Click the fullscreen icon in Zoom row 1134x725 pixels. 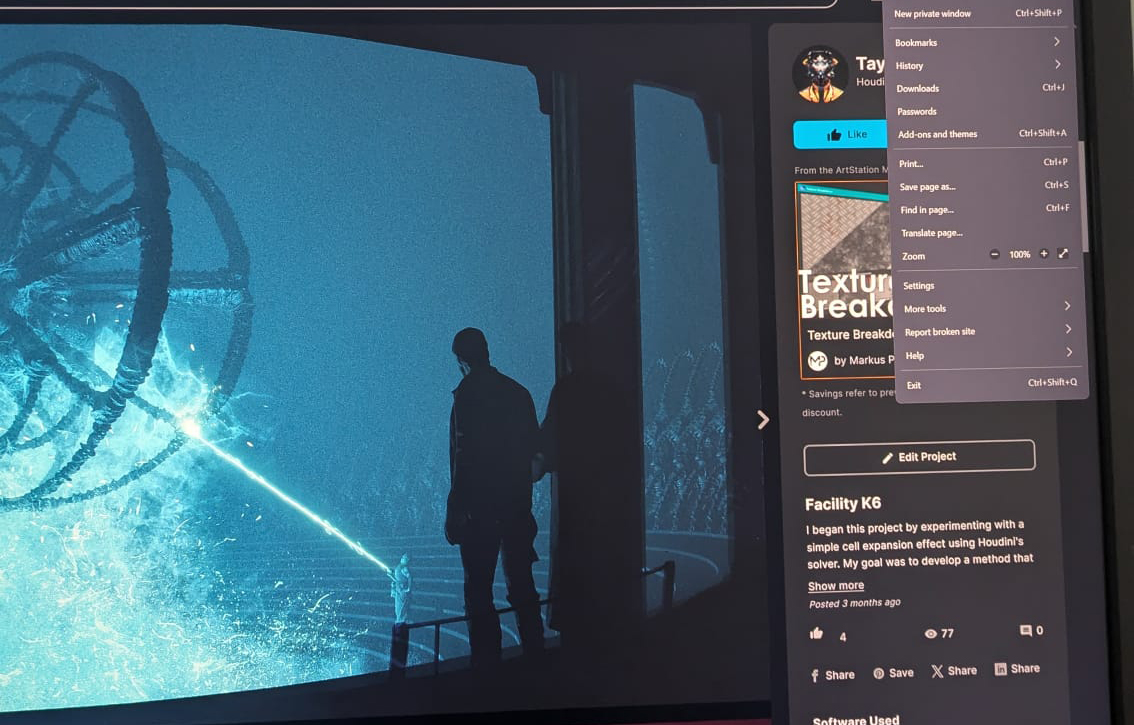[1063, 253]
